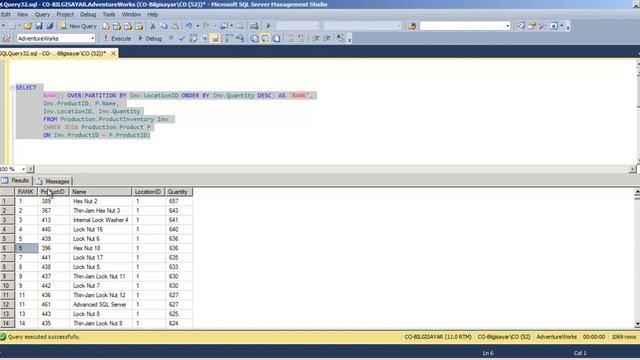Decrease indent of selected lines

(x=316, y=38)
